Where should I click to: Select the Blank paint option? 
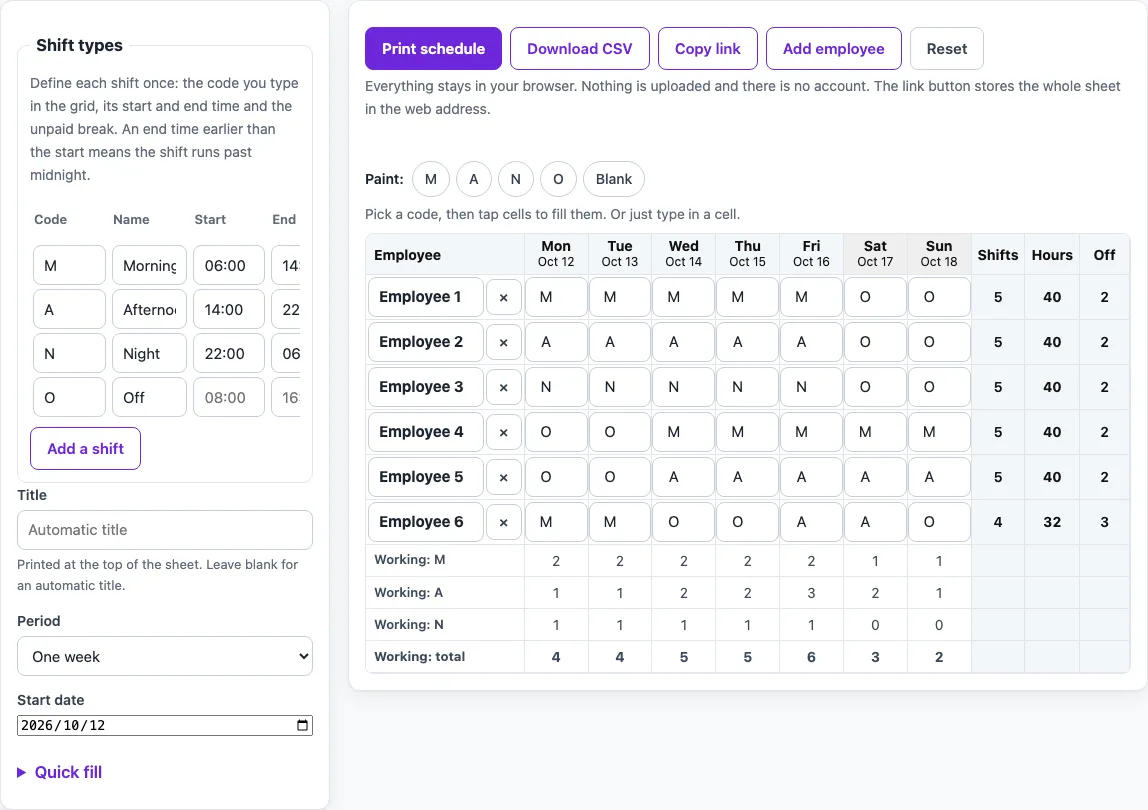click(614, 179)
